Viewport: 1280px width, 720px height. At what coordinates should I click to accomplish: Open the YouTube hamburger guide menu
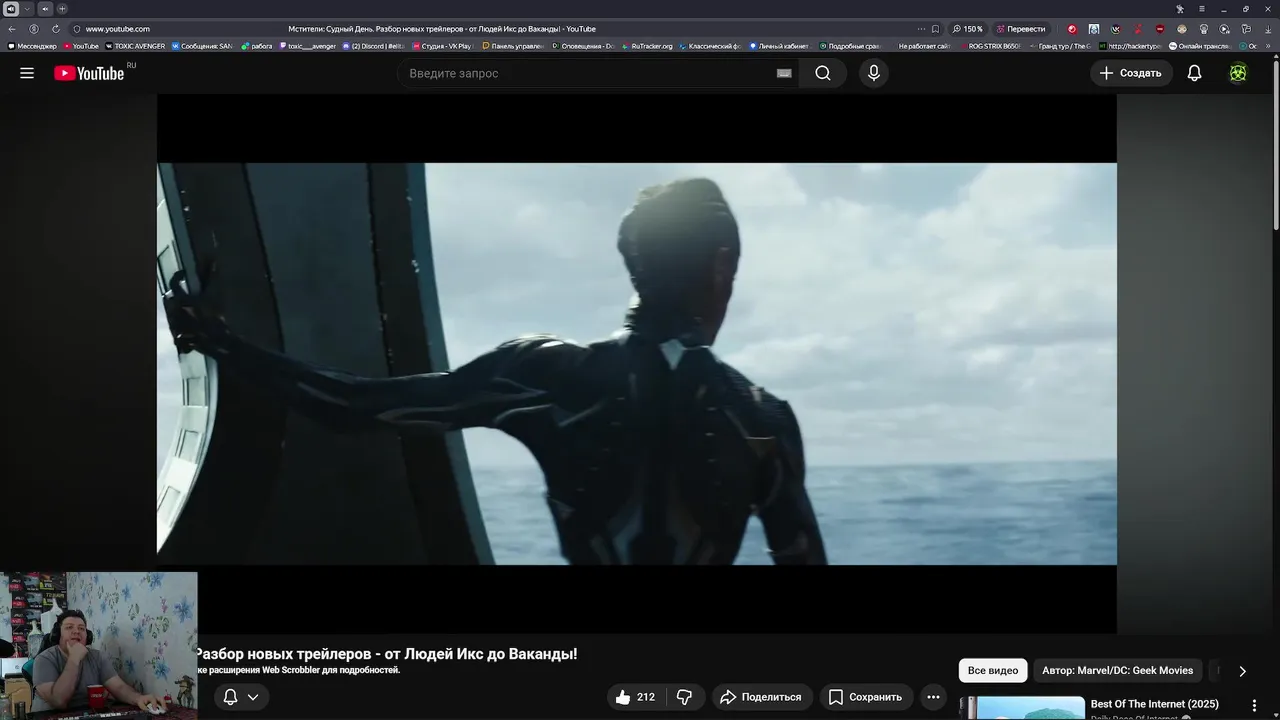coord(27,73)
